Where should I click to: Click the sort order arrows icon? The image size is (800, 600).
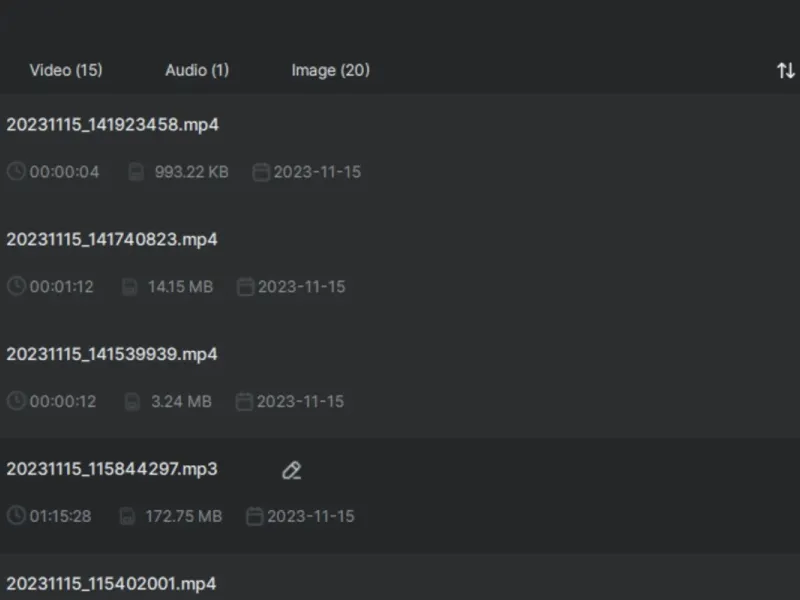coord(786,71)
